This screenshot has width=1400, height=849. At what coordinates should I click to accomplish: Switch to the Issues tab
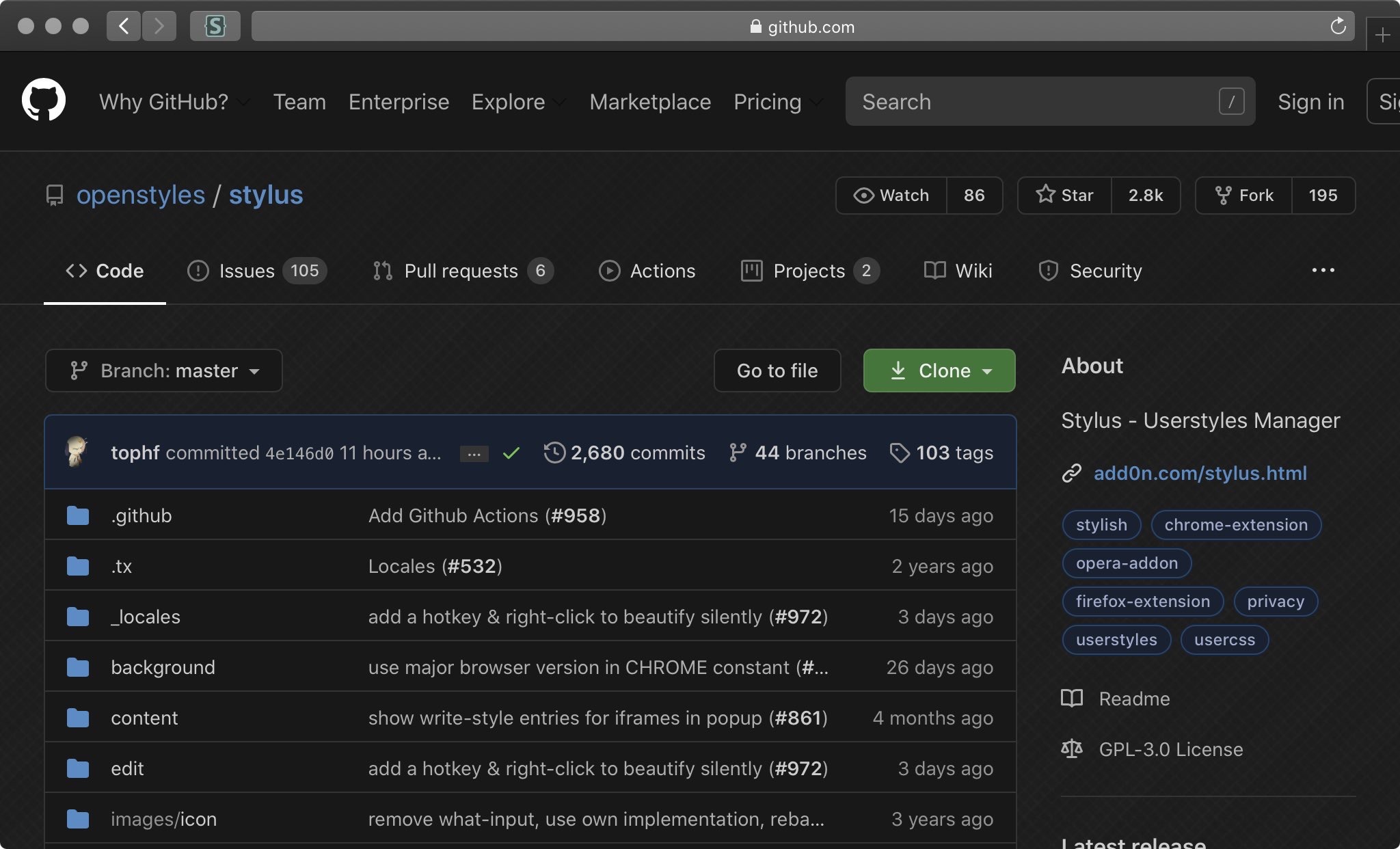(257, 271)
